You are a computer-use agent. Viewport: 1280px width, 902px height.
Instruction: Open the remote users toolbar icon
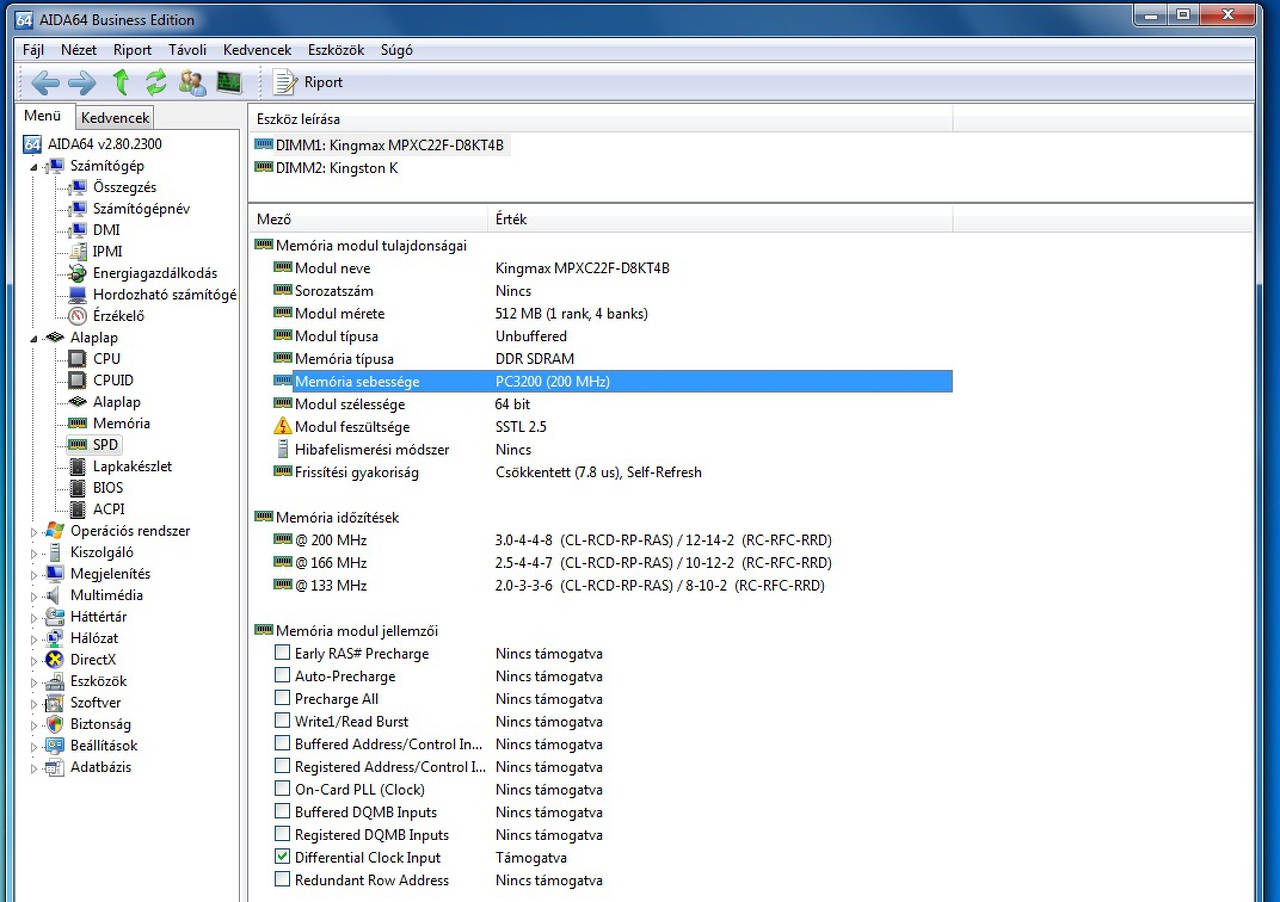click(192, 82)
